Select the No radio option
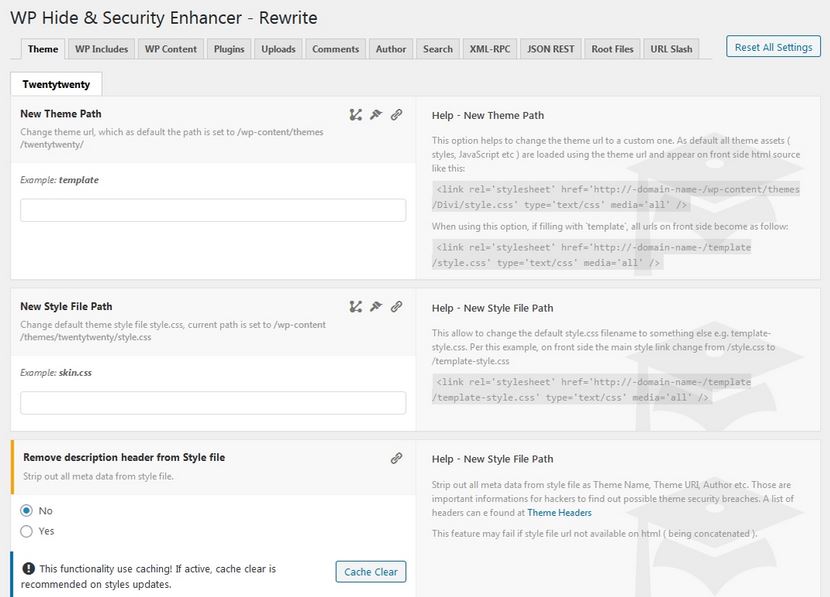The height and width of the screenshot is (597, 830). click(x=26, y=511)
